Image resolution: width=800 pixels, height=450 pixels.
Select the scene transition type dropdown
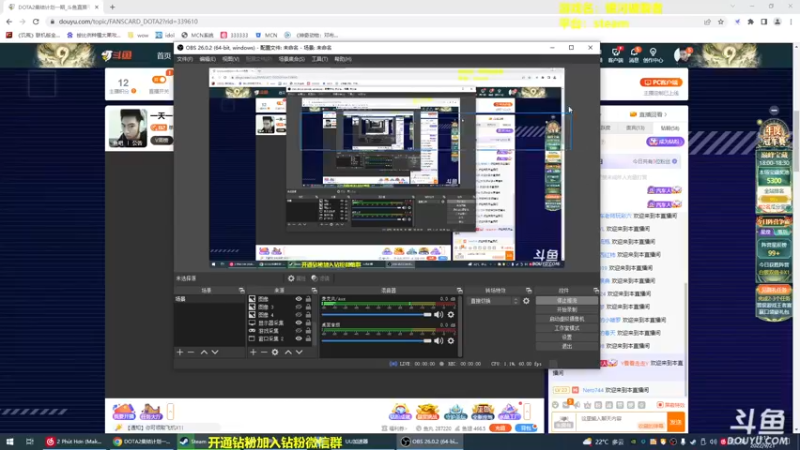tap(494, 301)
